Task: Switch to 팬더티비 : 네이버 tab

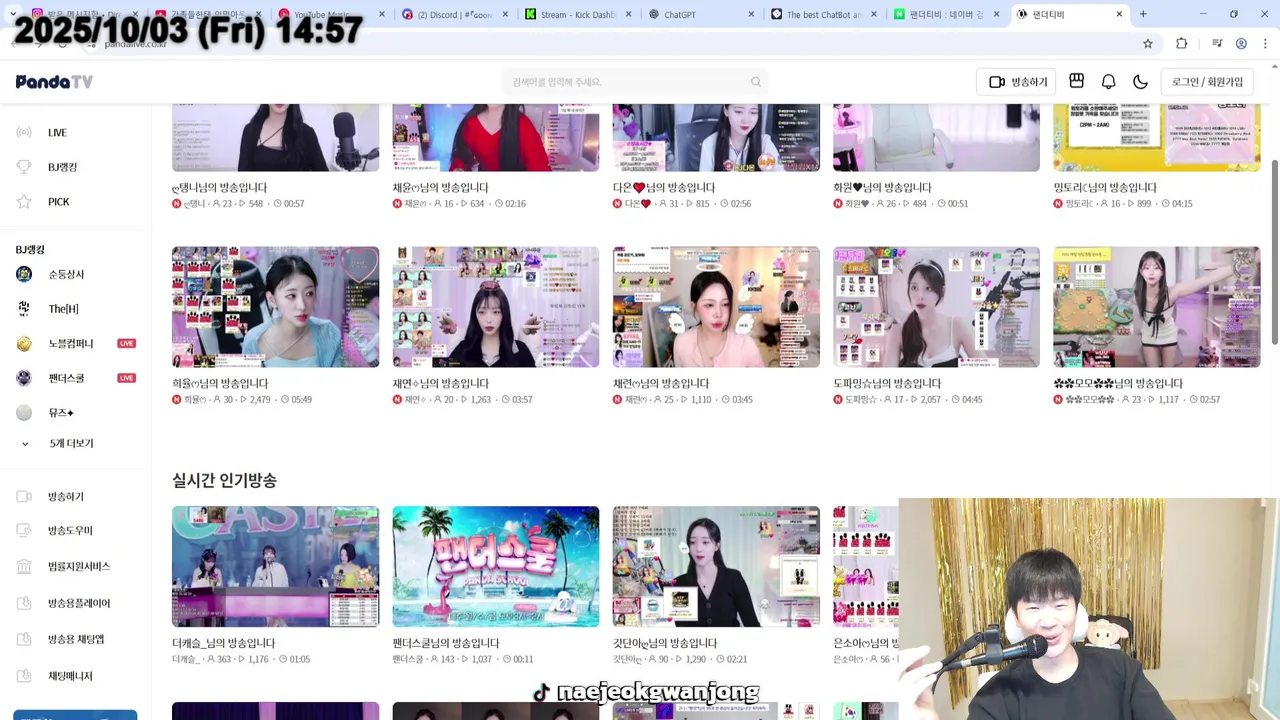Action: (x=946, y=14)
